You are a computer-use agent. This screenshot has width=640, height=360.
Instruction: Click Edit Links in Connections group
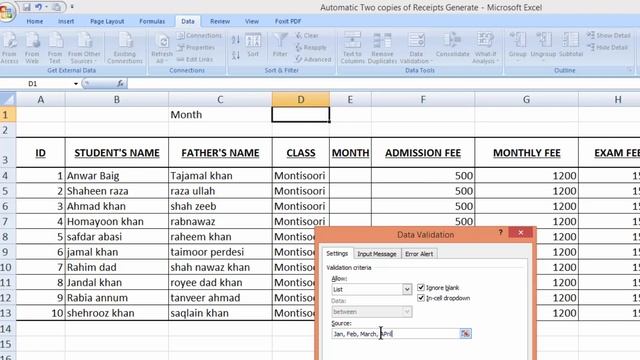coord(195,59)
